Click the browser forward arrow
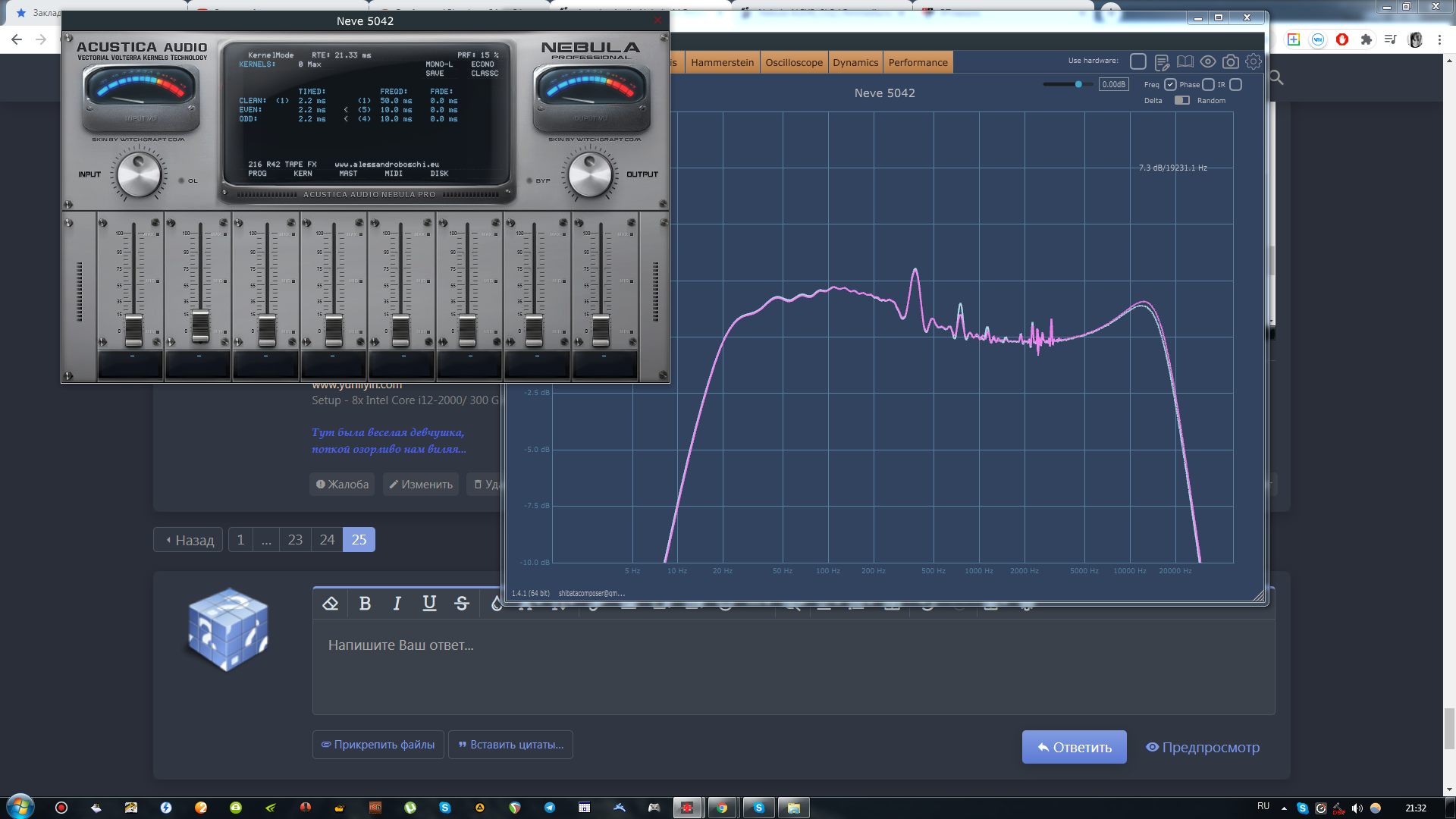The height and width of the screenshot is (819, 1456). tap(41, 39)
